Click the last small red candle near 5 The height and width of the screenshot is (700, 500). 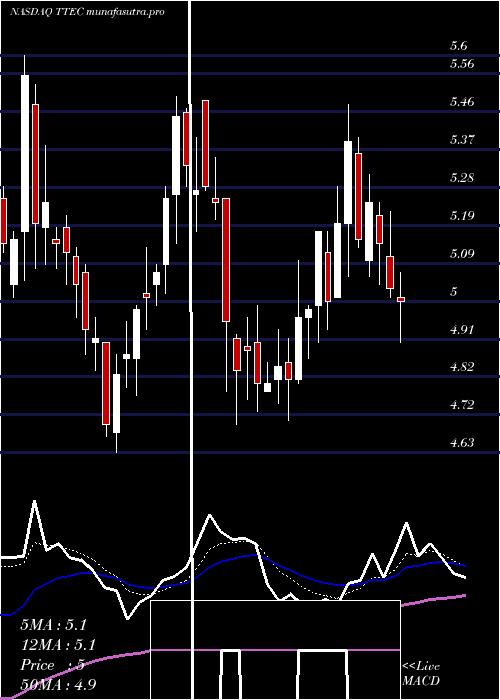tap(401, 300)
